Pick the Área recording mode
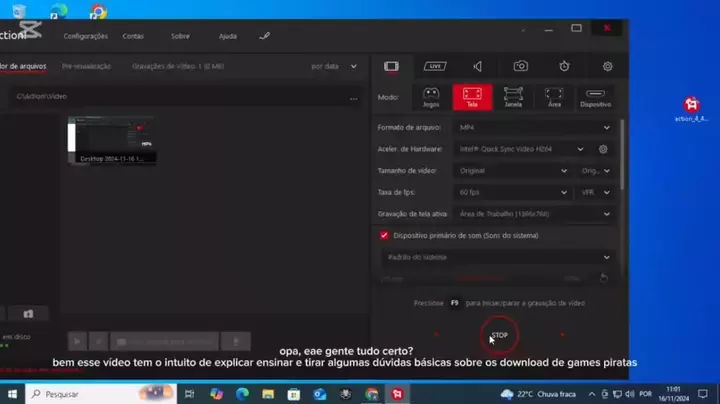 [554, 97]
